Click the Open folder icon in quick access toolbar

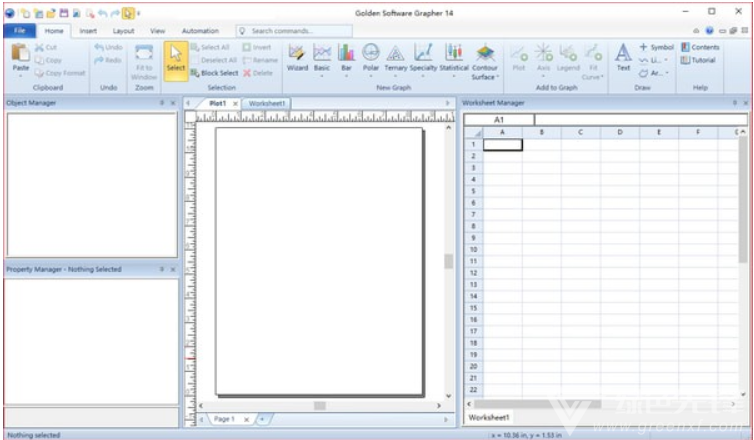[x=51, y=13]
